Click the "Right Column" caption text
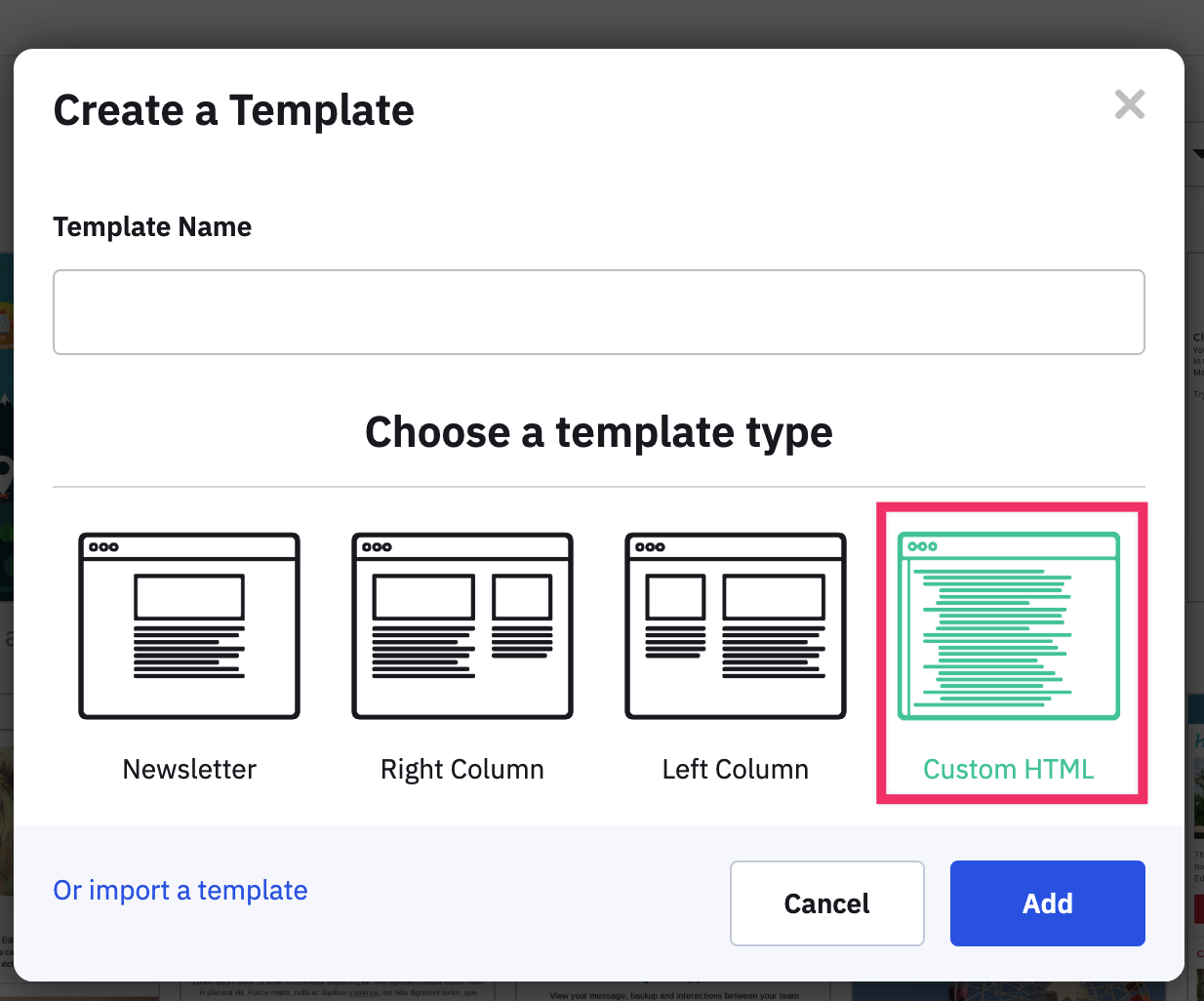This screenshot has height=1001, width=1204. [462, 769]
